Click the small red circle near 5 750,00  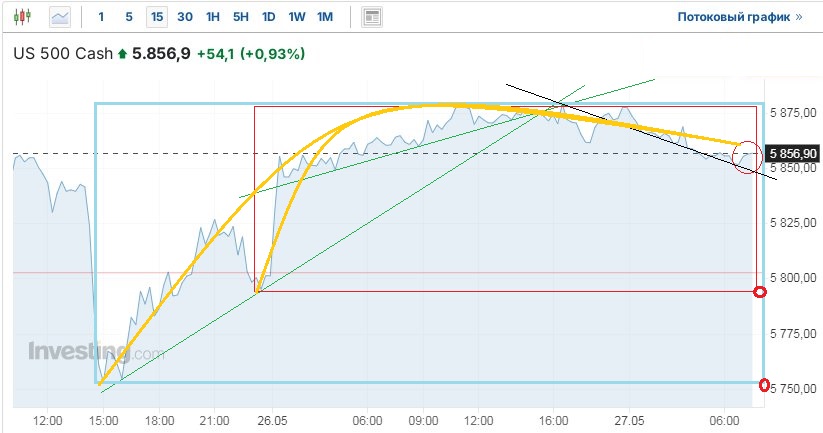[766, 385]
